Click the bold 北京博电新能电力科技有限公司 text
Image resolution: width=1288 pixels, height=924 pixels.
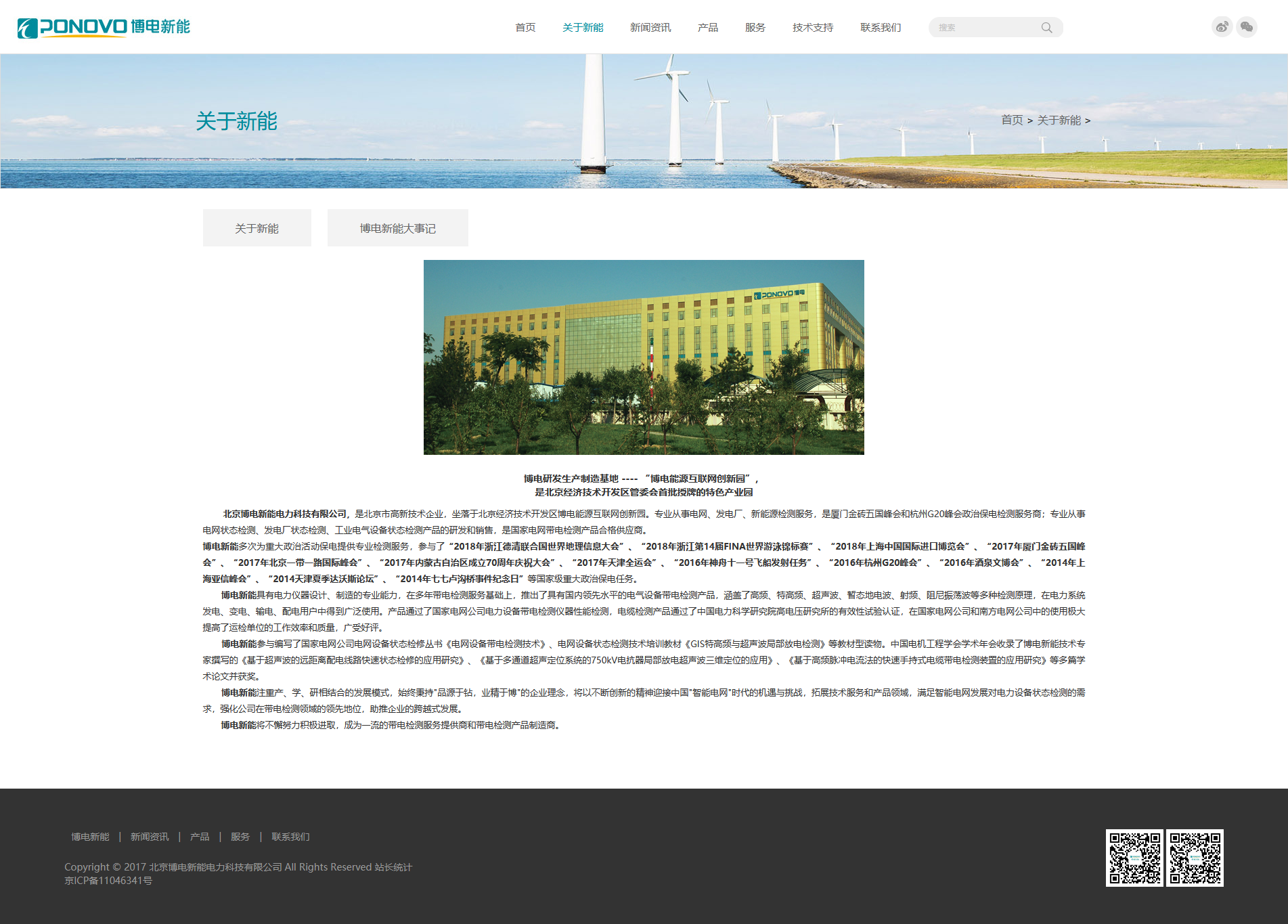click(x=285, y=514)
